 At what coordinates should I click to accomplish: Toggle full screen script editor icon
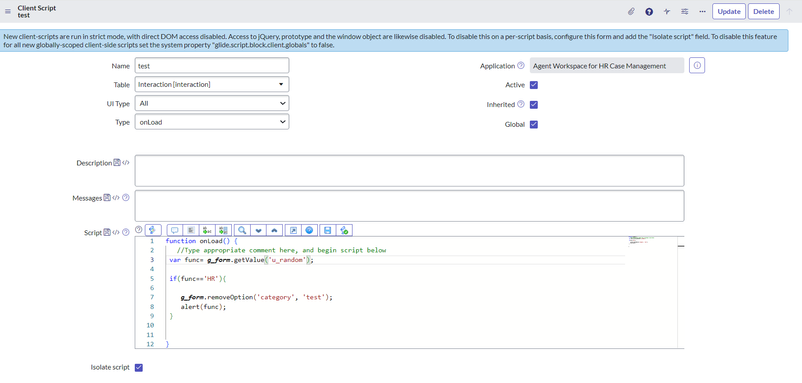pyautogui.click(x=293, y=230)
